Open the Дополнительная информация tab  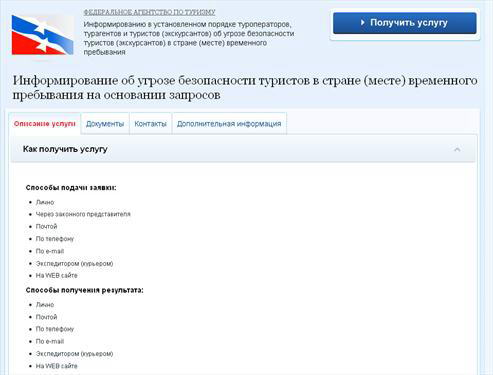click(x=229, y=124)
